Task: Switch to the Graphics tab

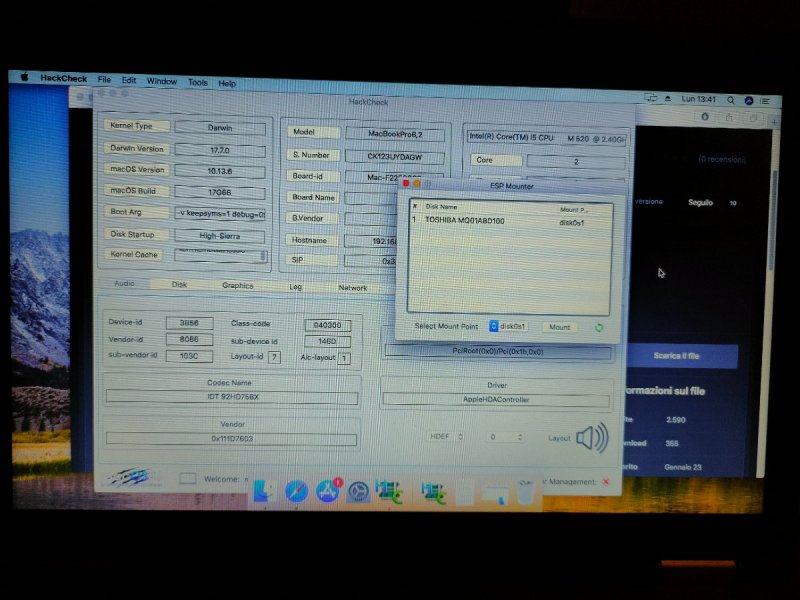Action: (238, 285)
